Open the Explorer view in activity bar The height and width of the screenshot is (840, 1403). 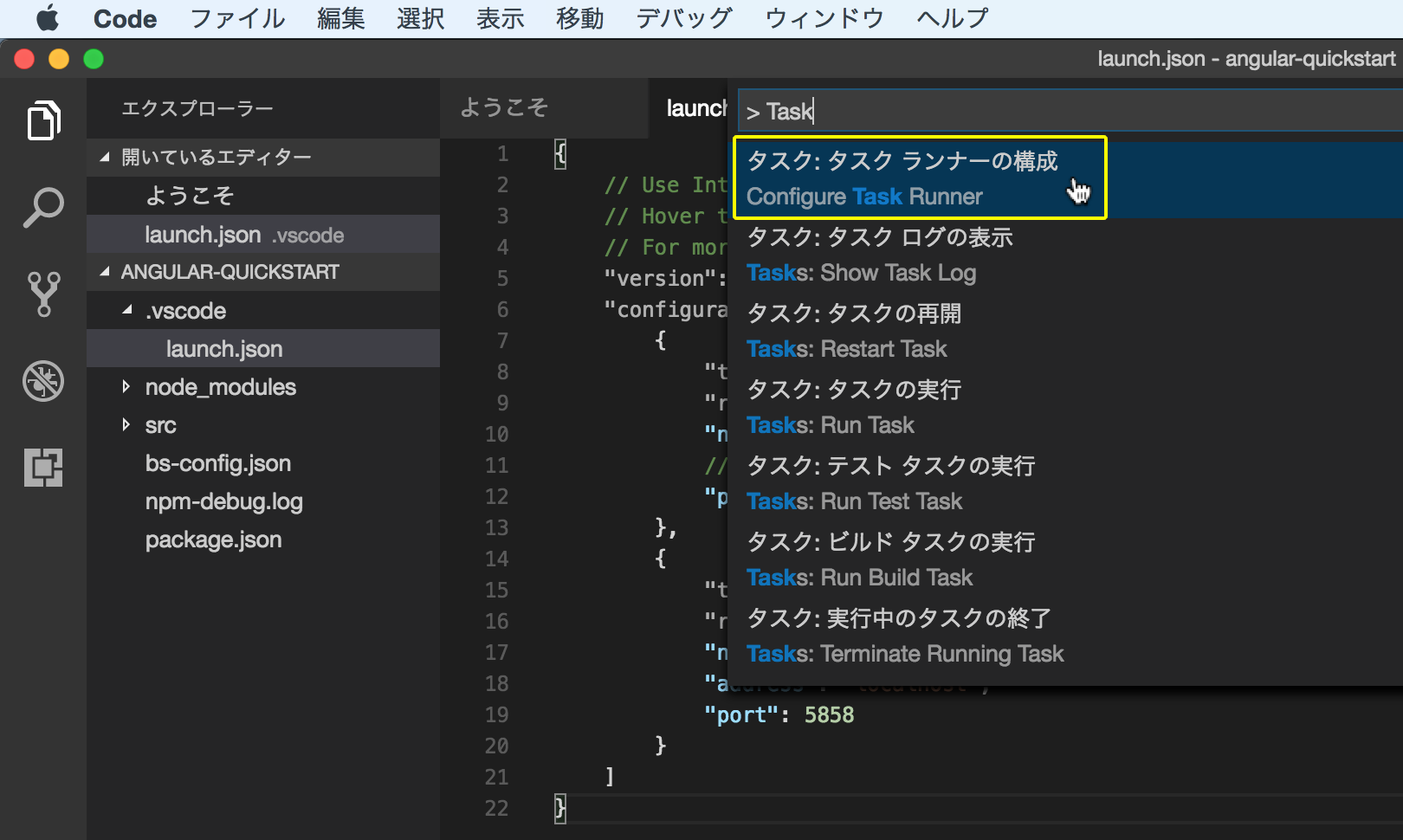pos(43,120)
